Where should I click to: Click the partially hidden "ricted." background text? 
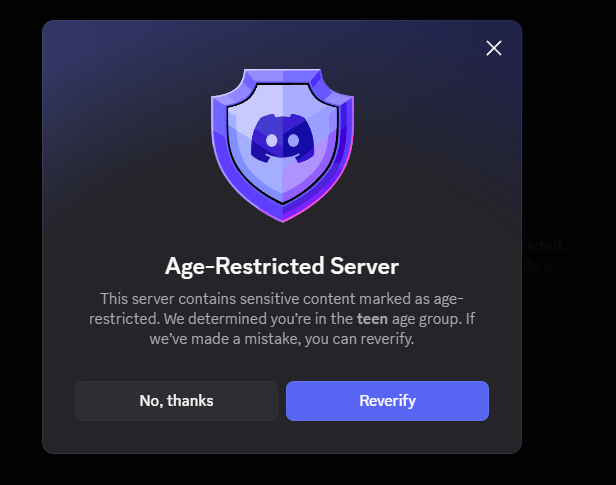tap(545, 246)
